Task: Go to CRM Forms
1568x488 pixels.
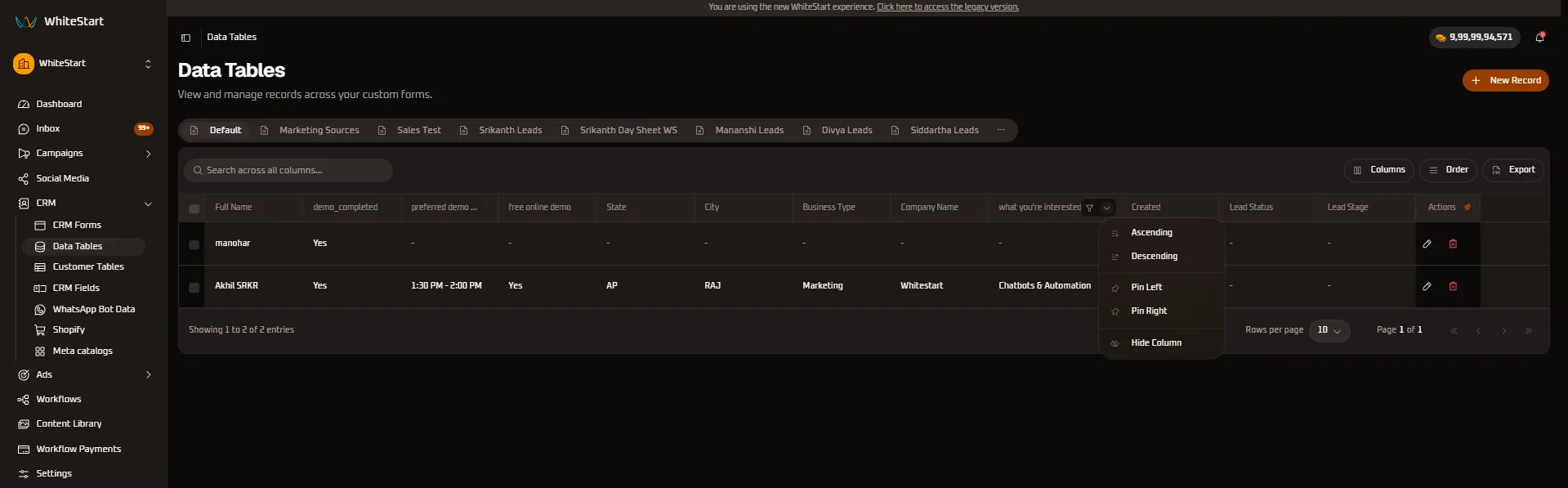Action: coord(77,225)
